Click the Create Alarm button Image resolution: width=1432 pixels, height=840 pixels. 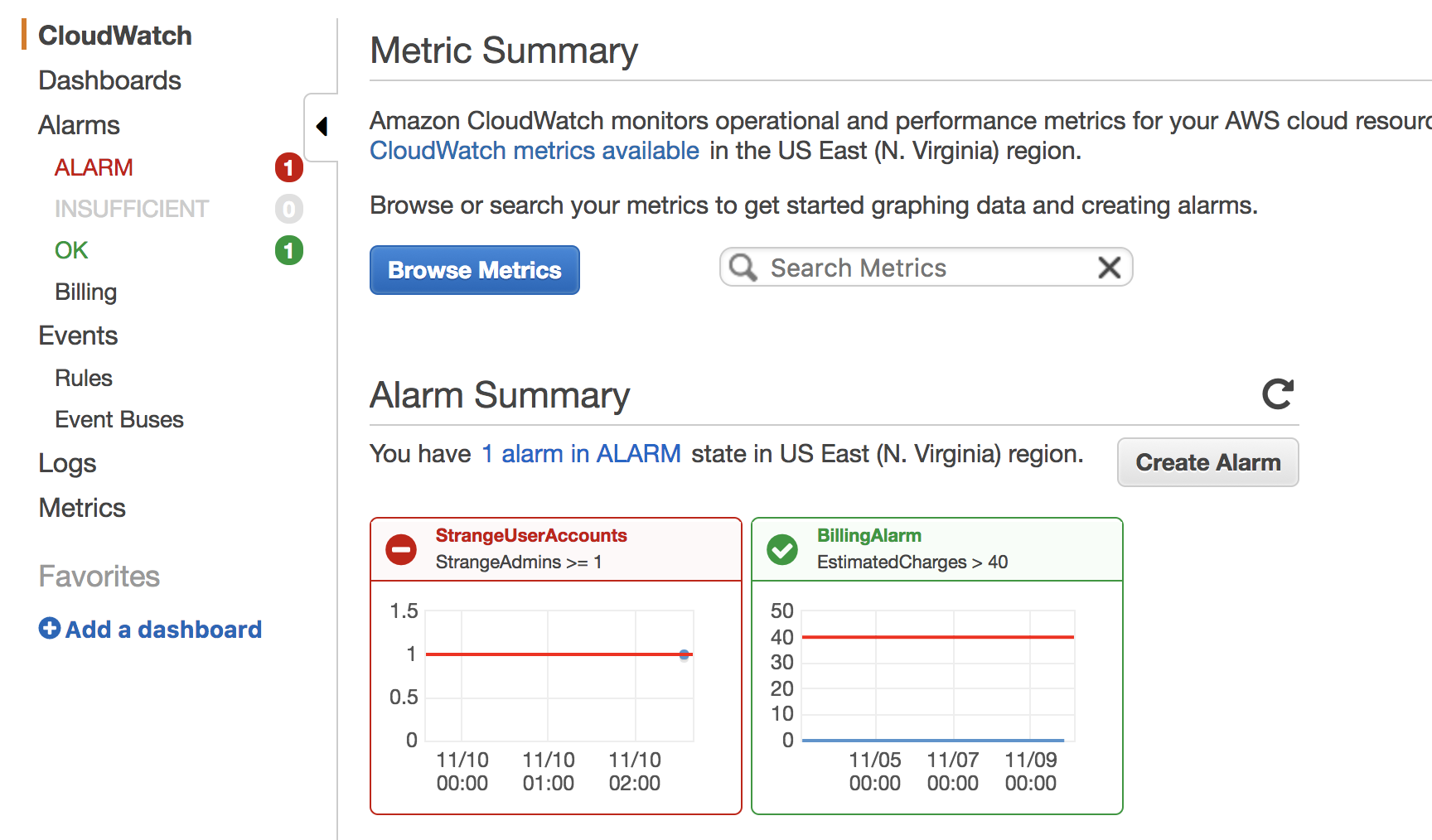[x=1207, y=462]
